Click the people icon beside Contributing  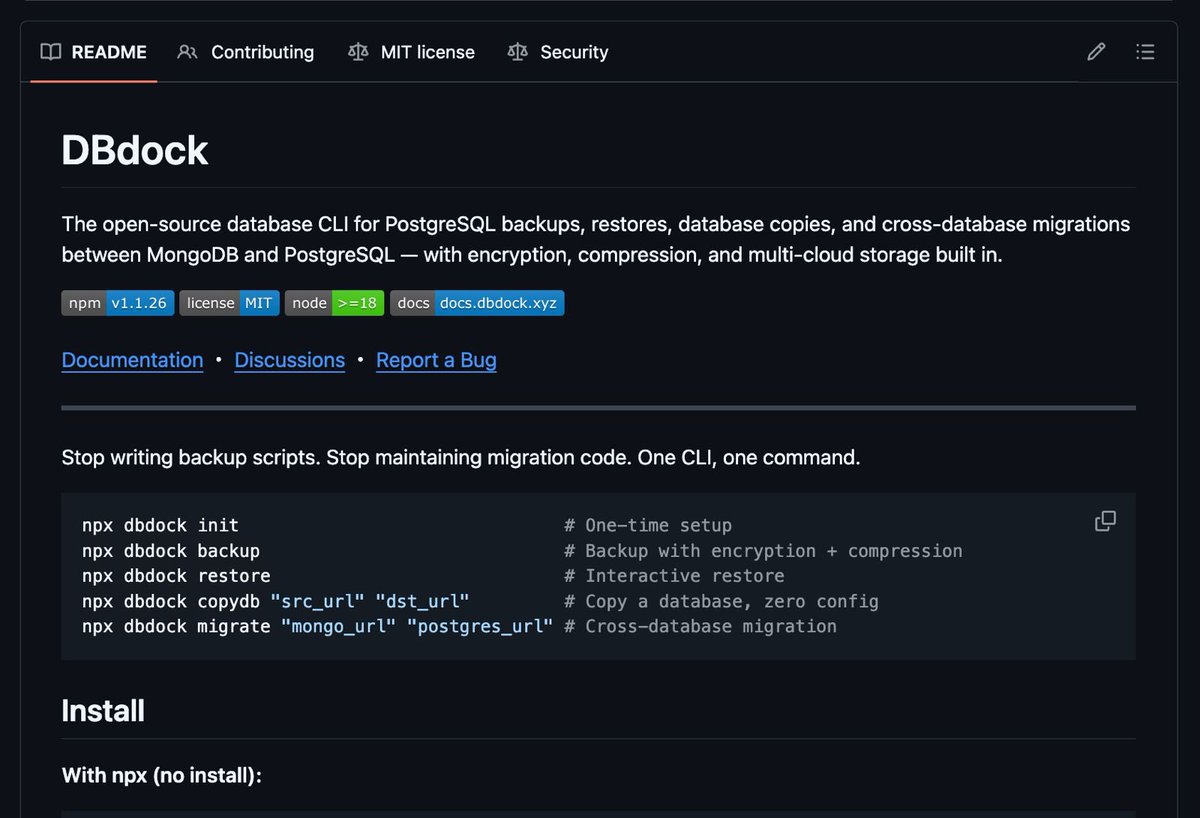tap(187, 52)
